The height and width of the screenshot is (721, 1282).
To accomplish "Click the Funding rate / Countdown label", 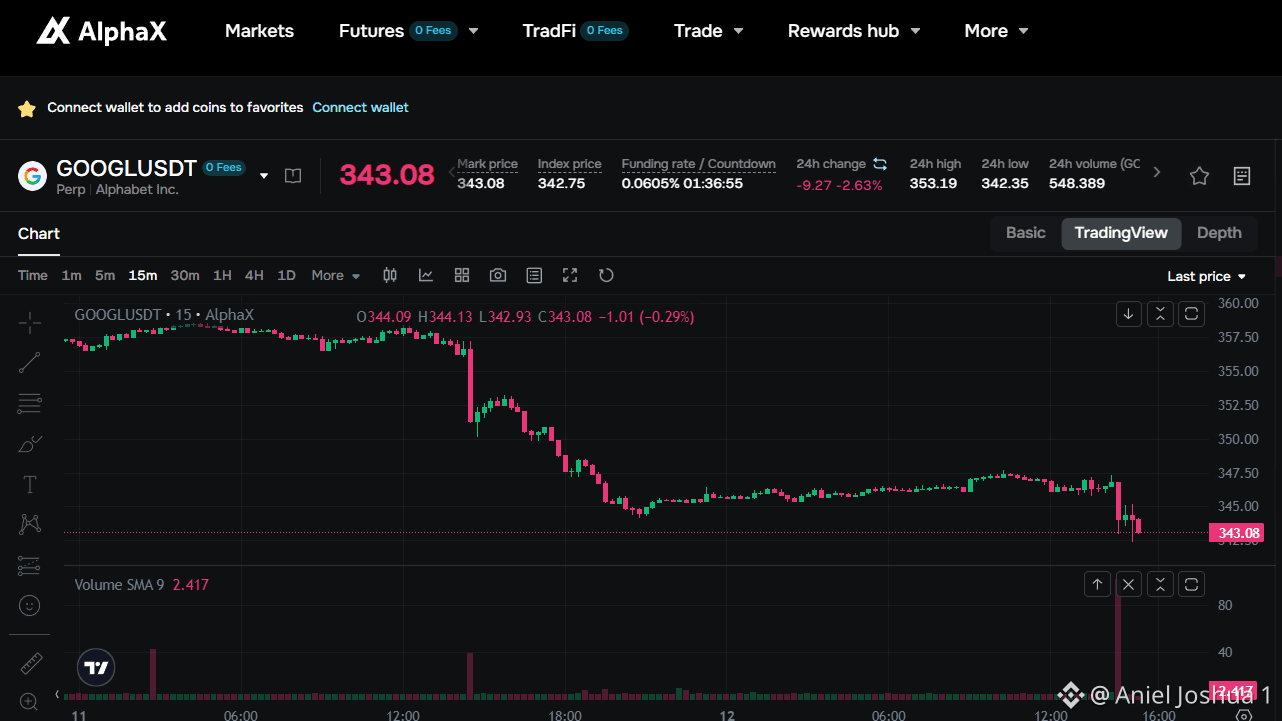I will pos(698,164).
